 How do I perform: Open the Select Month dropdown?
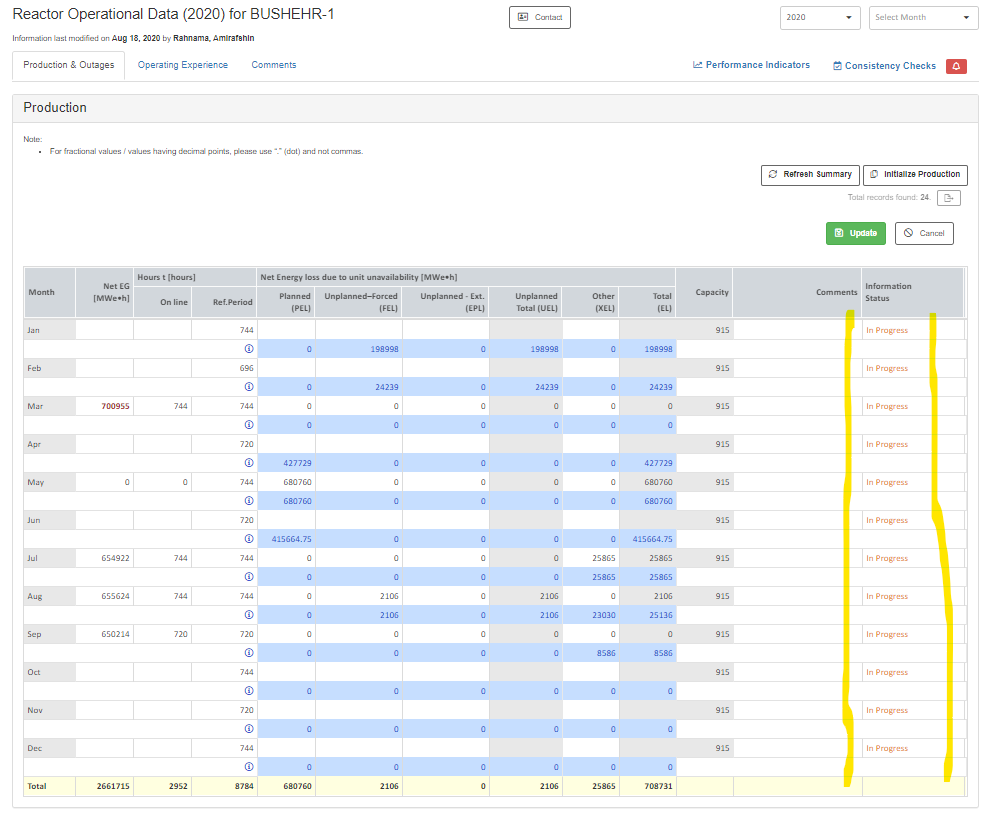[922, 18]
